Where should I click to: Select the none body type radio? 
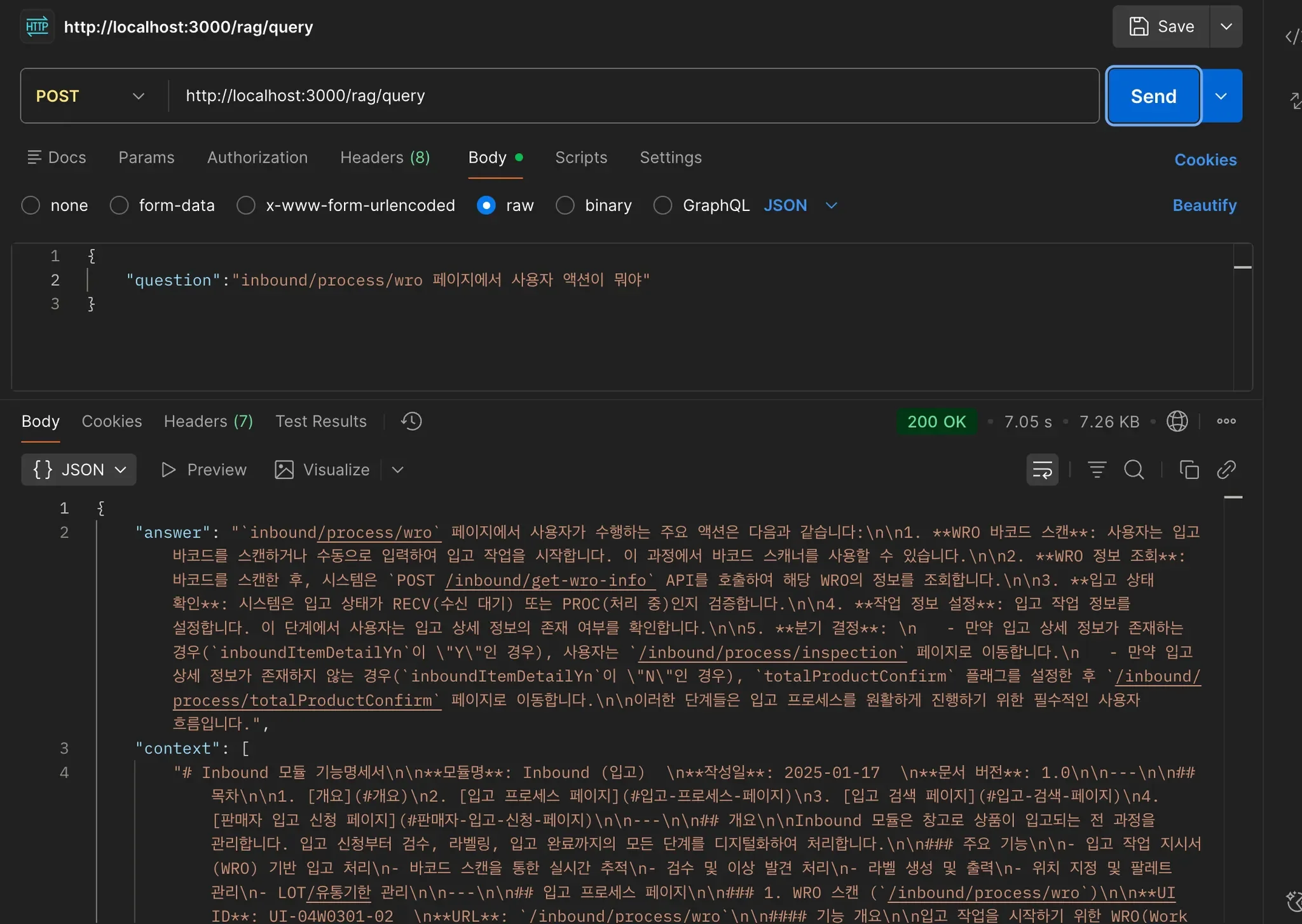pos(31,205)
